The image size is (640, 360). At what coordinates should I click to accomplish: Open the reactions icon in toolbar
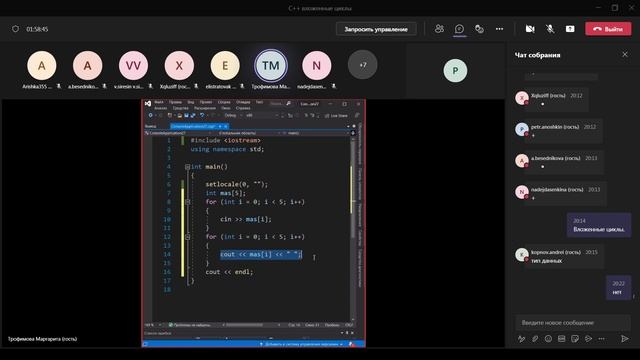tap(479, 29)
